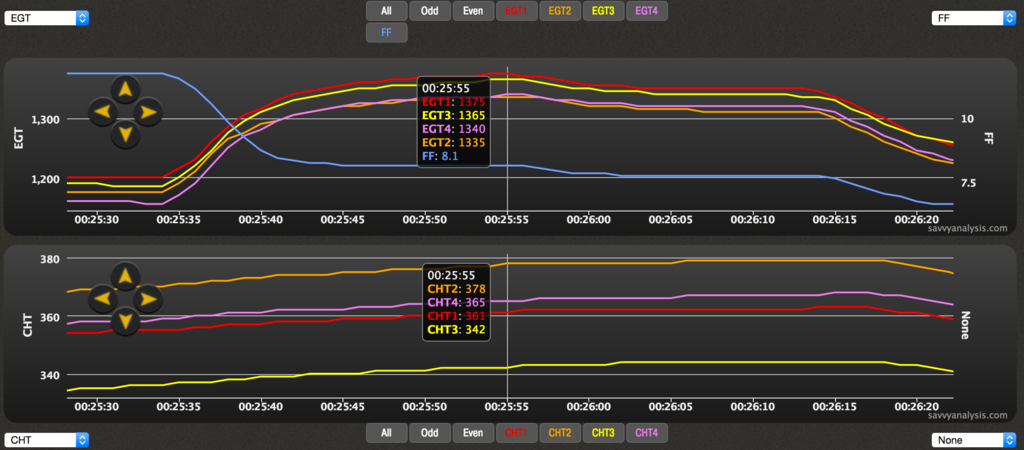The width and height of the screenshot is (1024, 450).
Task: Click the up arrow on CHT chart
Action: click(x=124, y=276)
